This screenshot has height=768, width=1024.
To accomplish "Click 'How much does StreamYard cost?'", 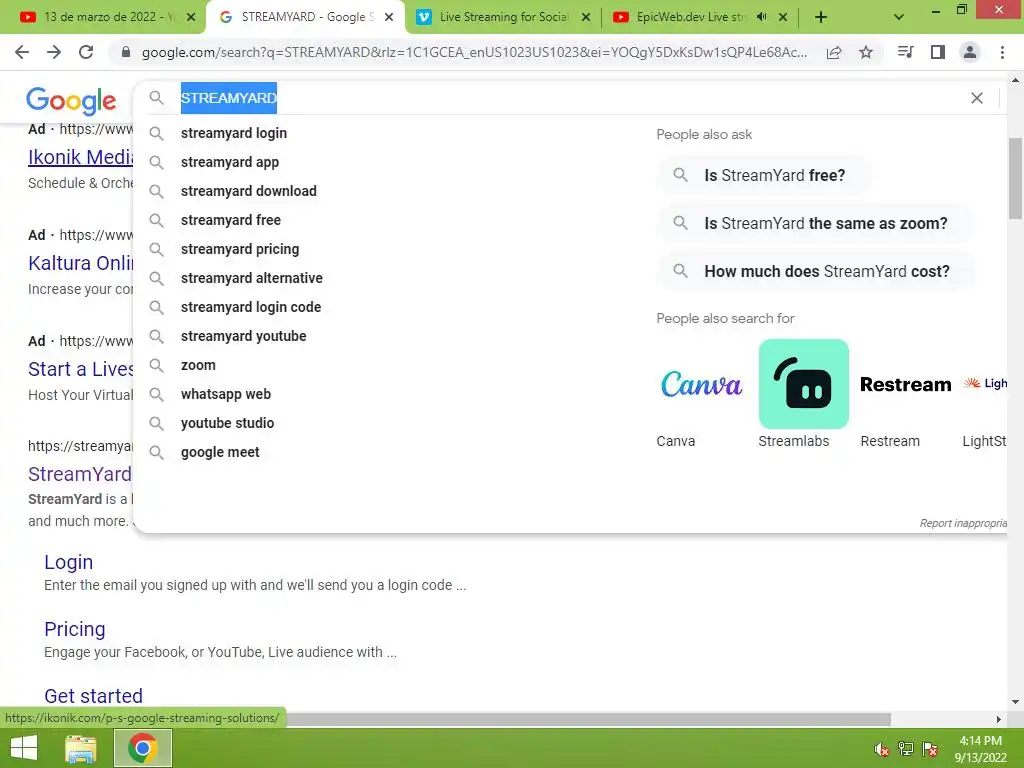I will pyautogui.click(x=816, y=271).
